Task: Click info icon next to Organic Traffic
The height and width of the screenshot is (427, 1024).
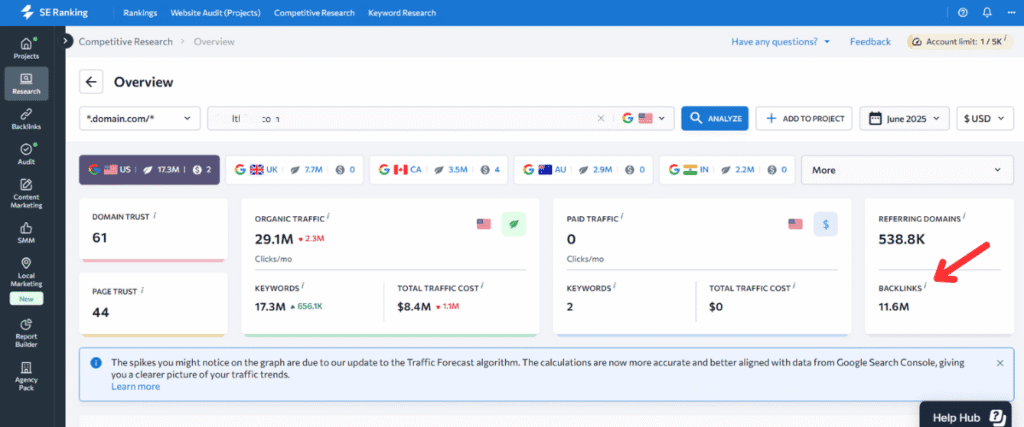Action: pos(328,215)
